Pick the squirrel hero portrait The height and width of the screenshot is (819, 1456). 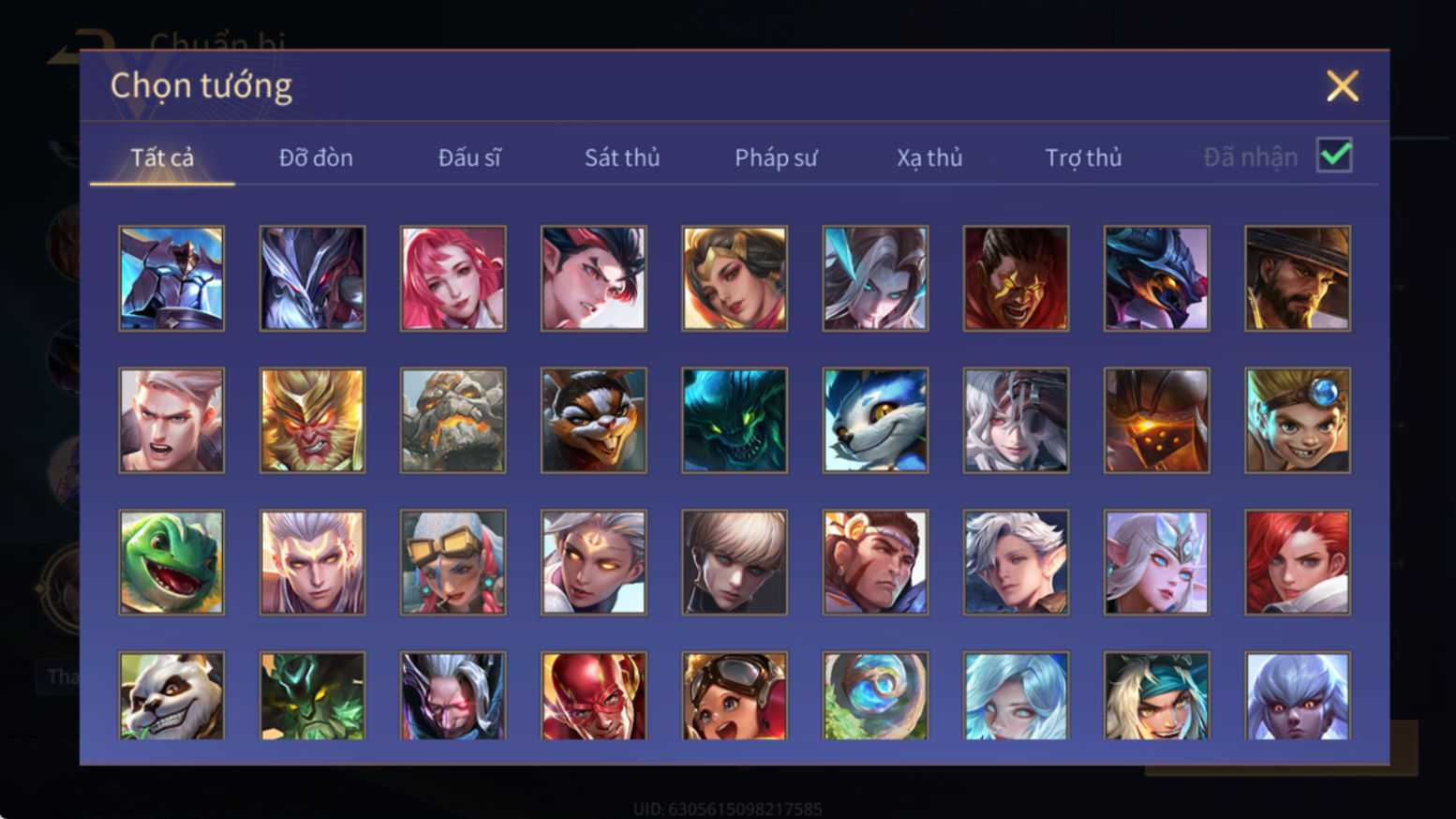pos(593,420)
